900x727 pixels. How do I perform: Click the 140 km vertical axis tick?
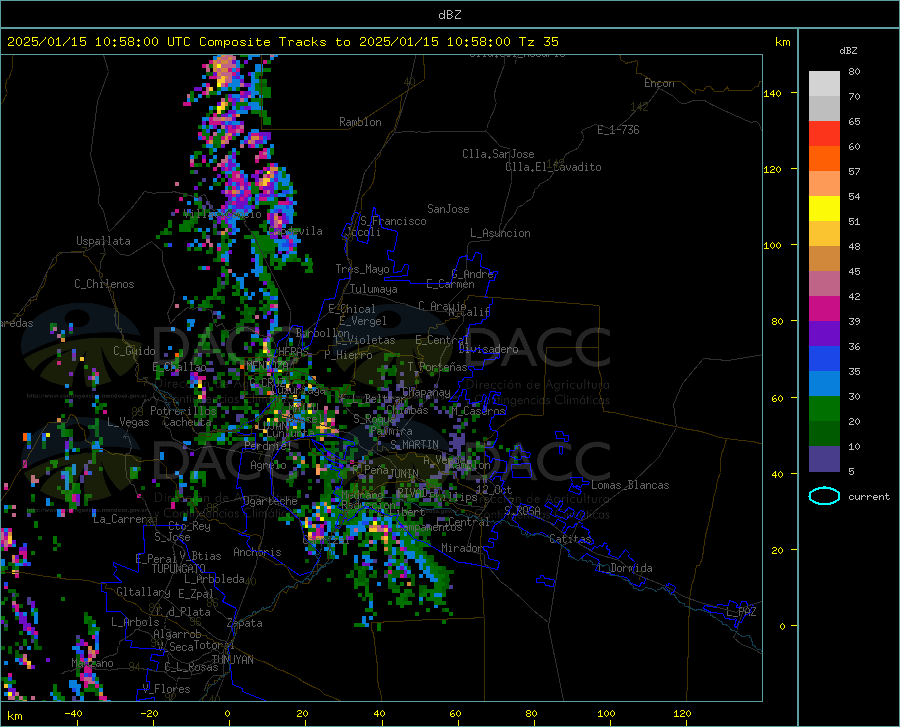click(773, 93)
